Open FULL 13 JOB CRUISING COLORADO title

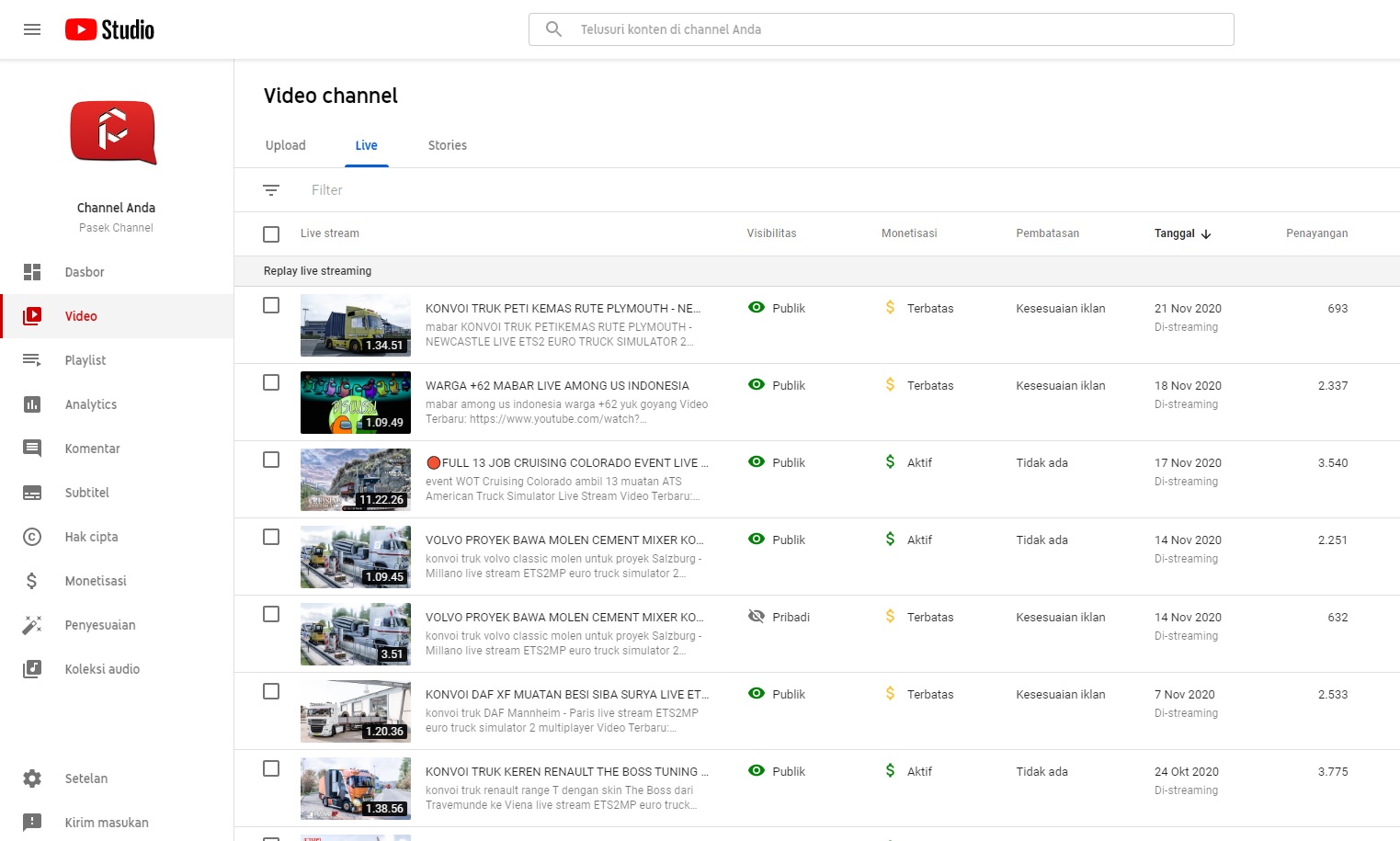567,463
